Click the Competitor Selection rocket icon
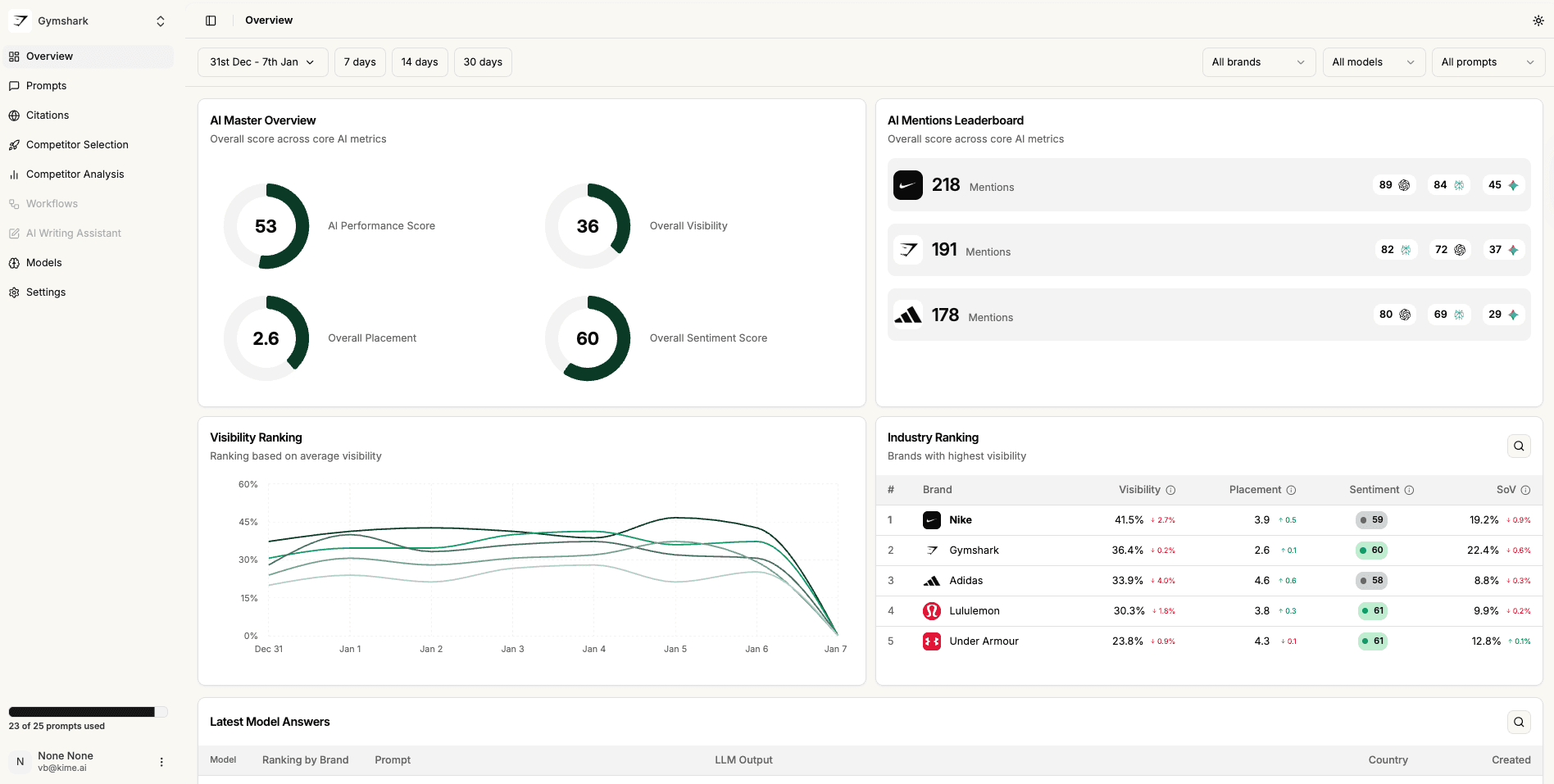 coord(14,144)
